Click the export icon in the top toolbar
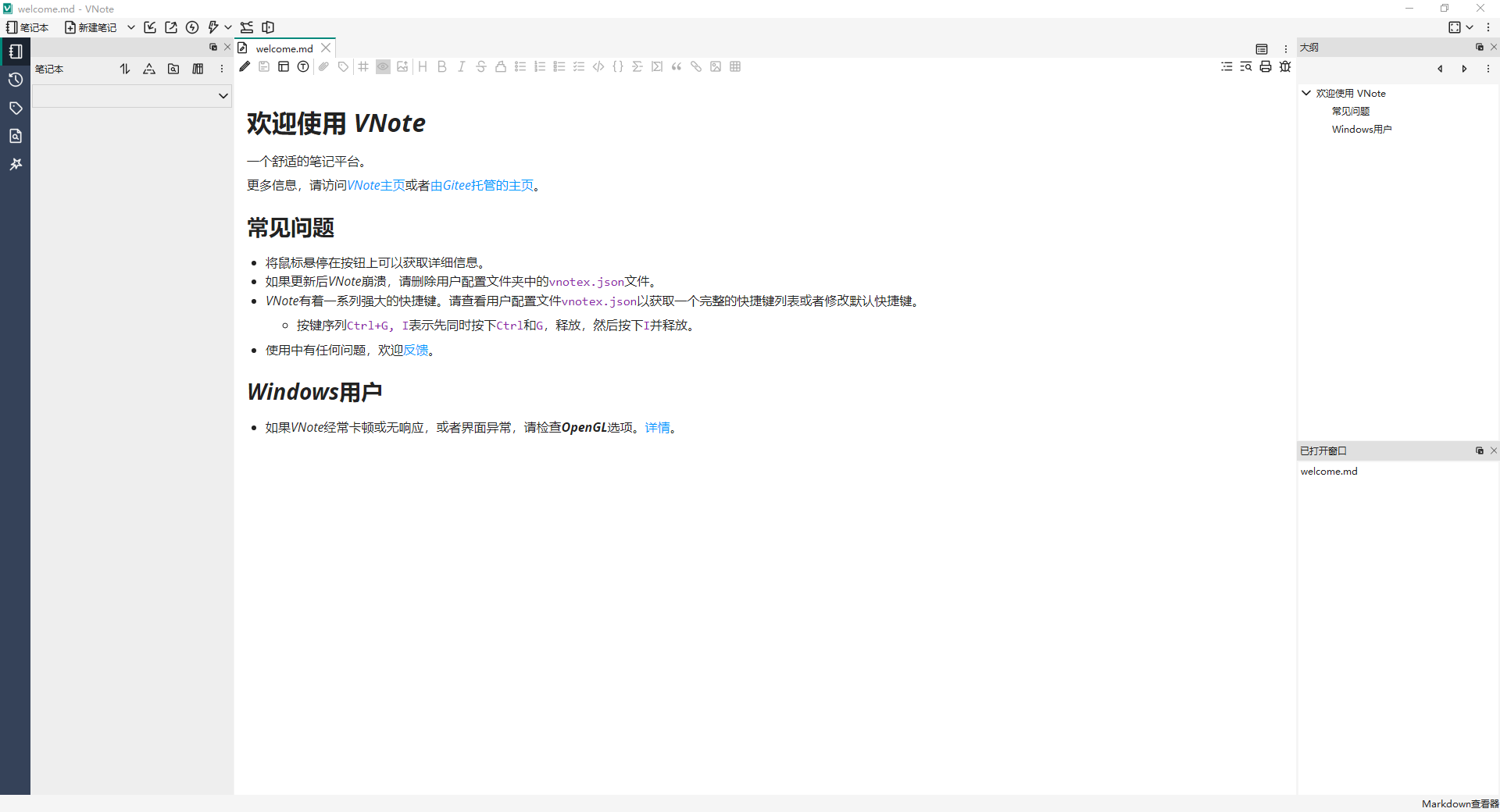 (x=171, y=27)
